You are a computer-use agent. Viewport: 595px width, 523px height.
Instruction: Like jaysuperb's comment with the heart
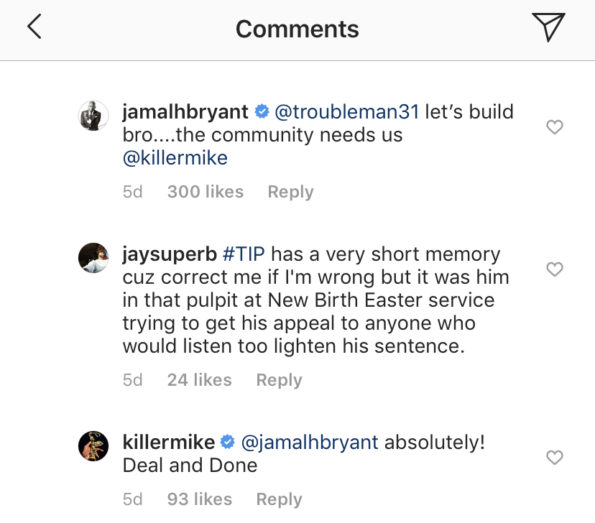pyautogui.click(x=554, y=269)
